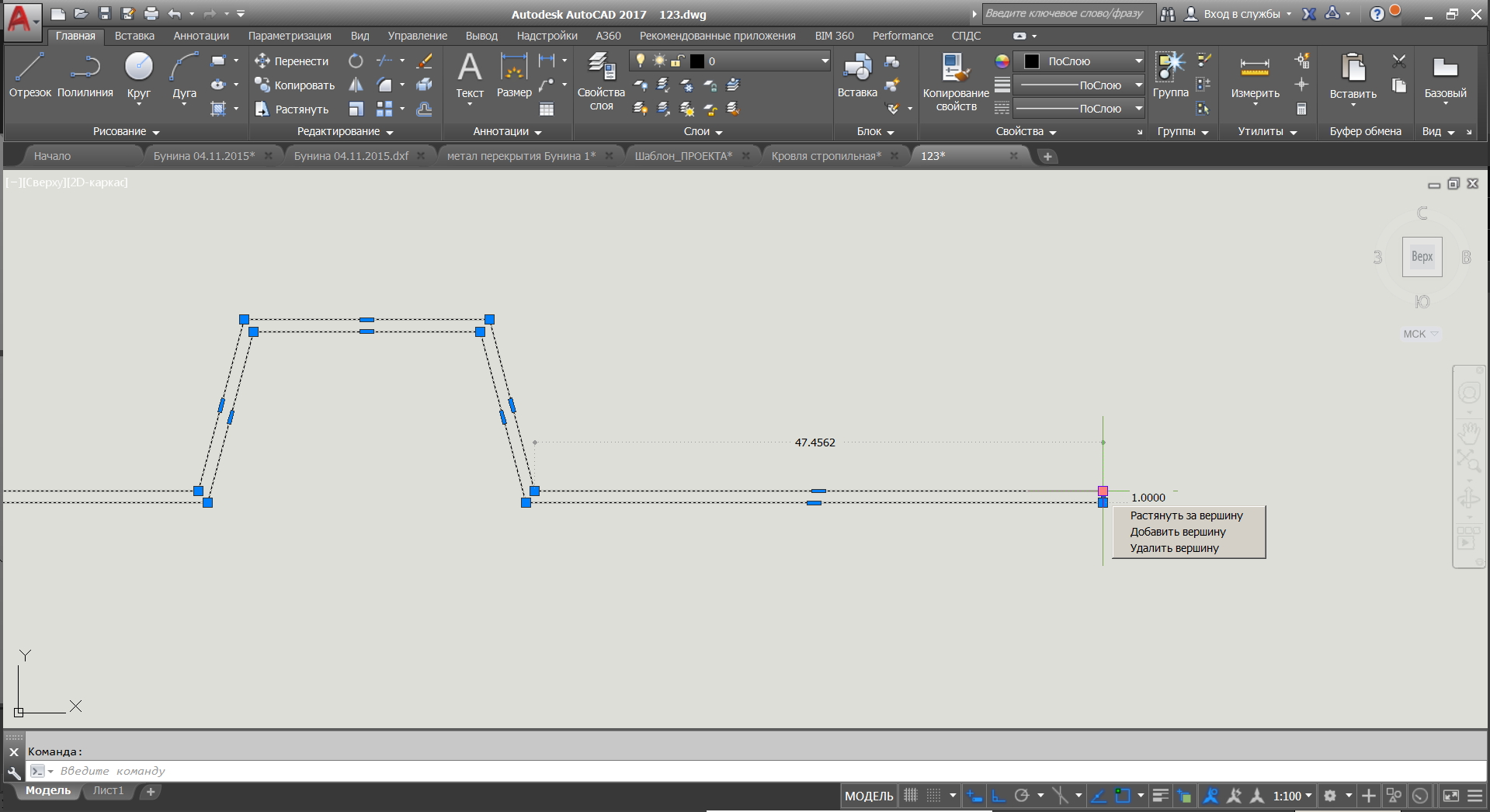Toggle the drawing grid display in status bar
The image size is (1490, 812).
pyautogui.click(x=911, y=796)
